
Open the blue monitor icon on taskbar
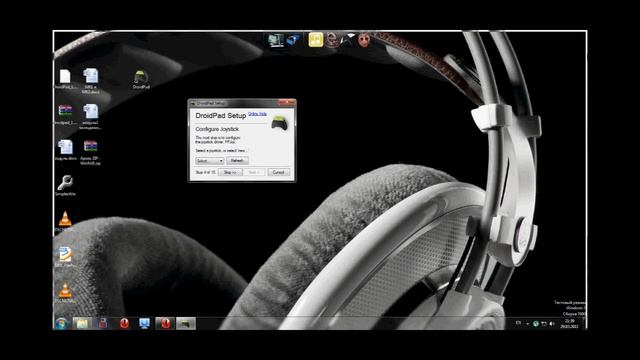click(x=144, y=323)
